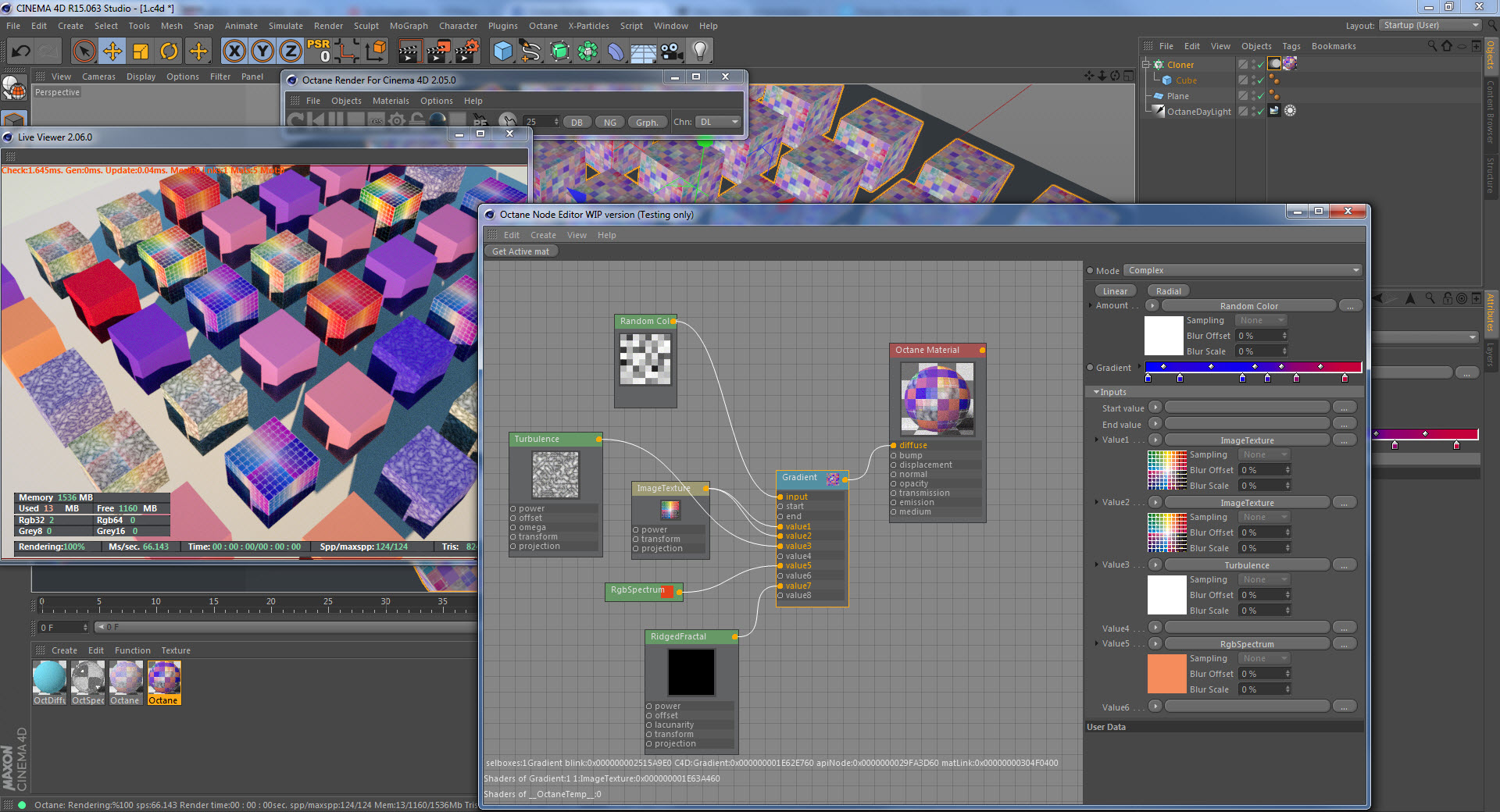Image resolution: width=1500 pixels, height=812 pixels.
Task: Click the home icon in Object Manager
Action: click(1446, 46)
